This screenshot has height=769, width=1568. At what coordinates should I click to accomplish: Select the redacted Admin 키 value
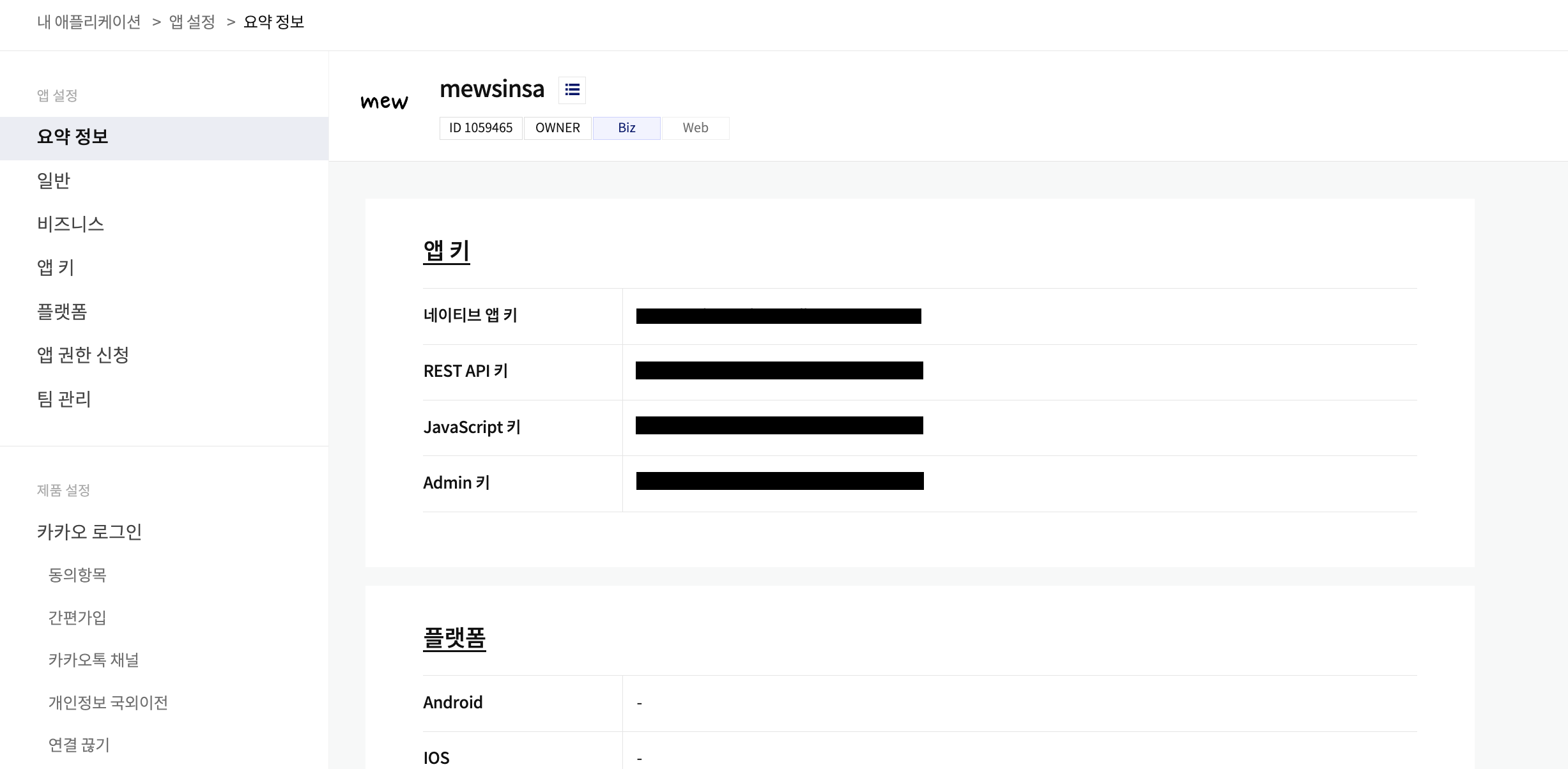pos(780,481)
